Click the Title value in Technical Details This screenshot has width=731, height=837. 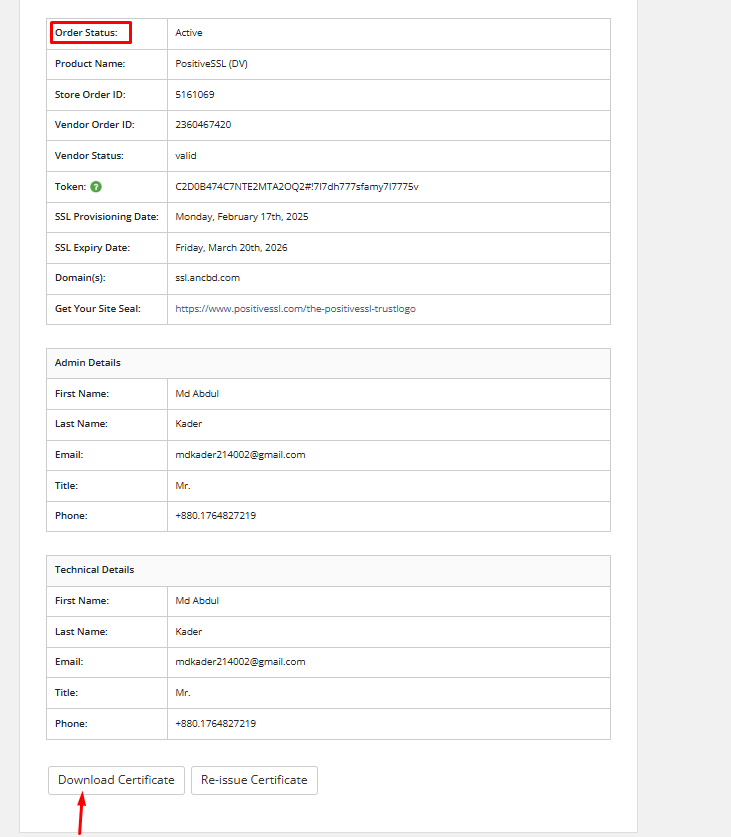[183, 693]
